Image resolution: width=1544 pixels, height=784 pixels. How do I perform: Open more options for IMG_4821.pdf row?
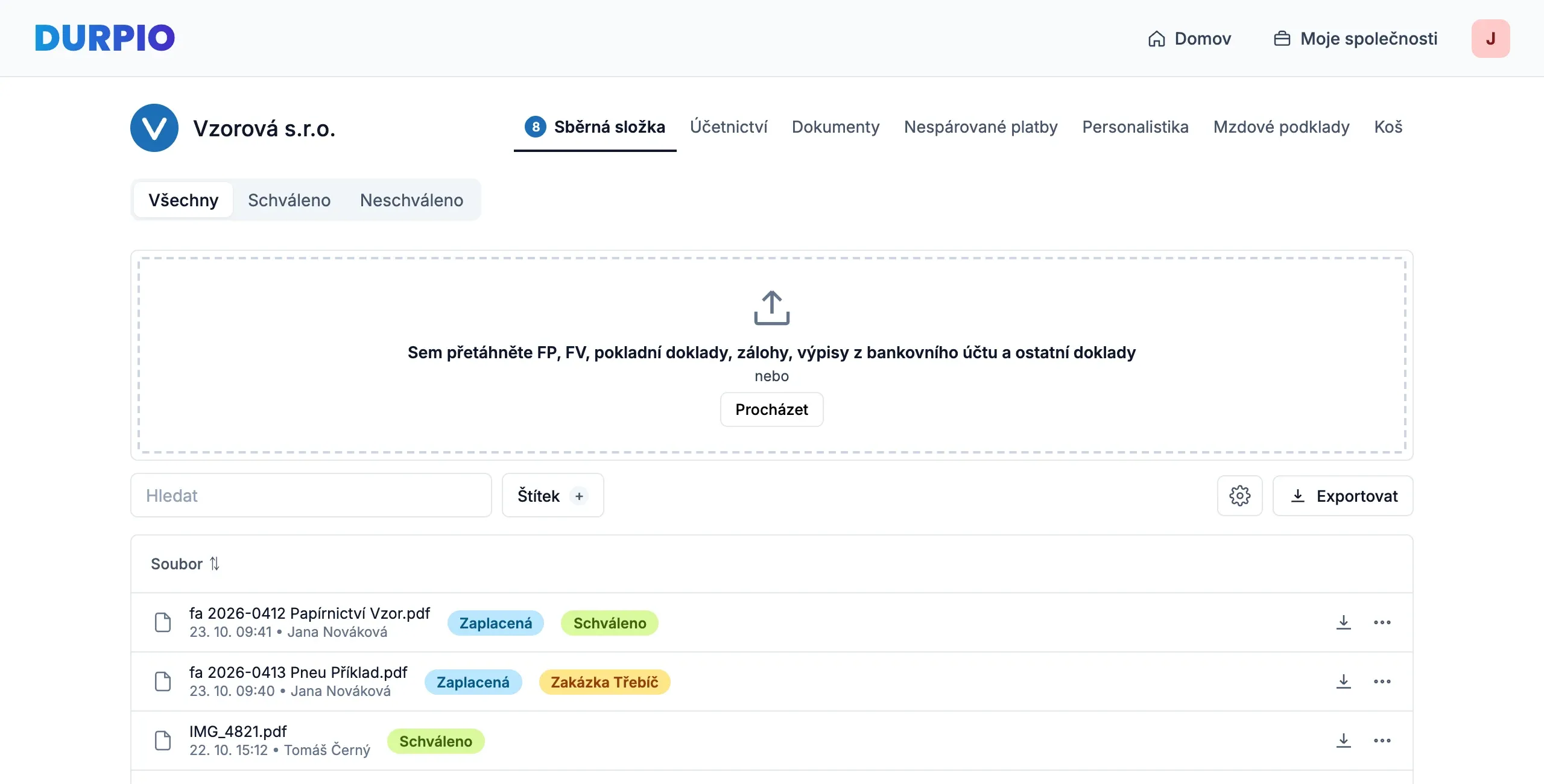click(1382, 741)
